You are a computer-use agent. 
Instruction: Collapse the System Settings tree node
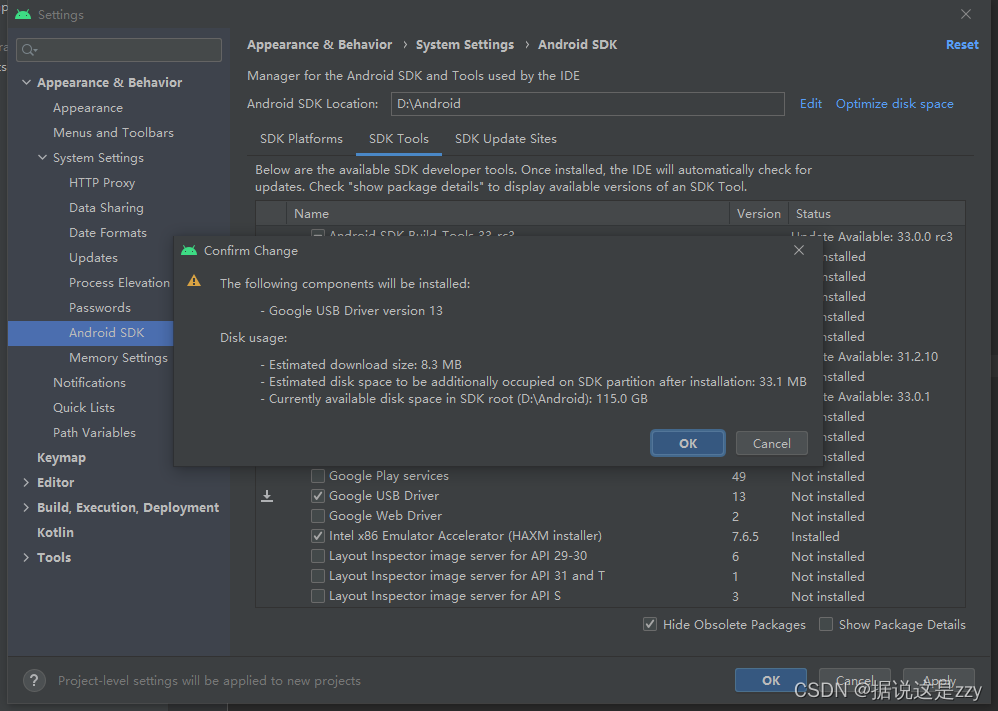click(42, 157)
